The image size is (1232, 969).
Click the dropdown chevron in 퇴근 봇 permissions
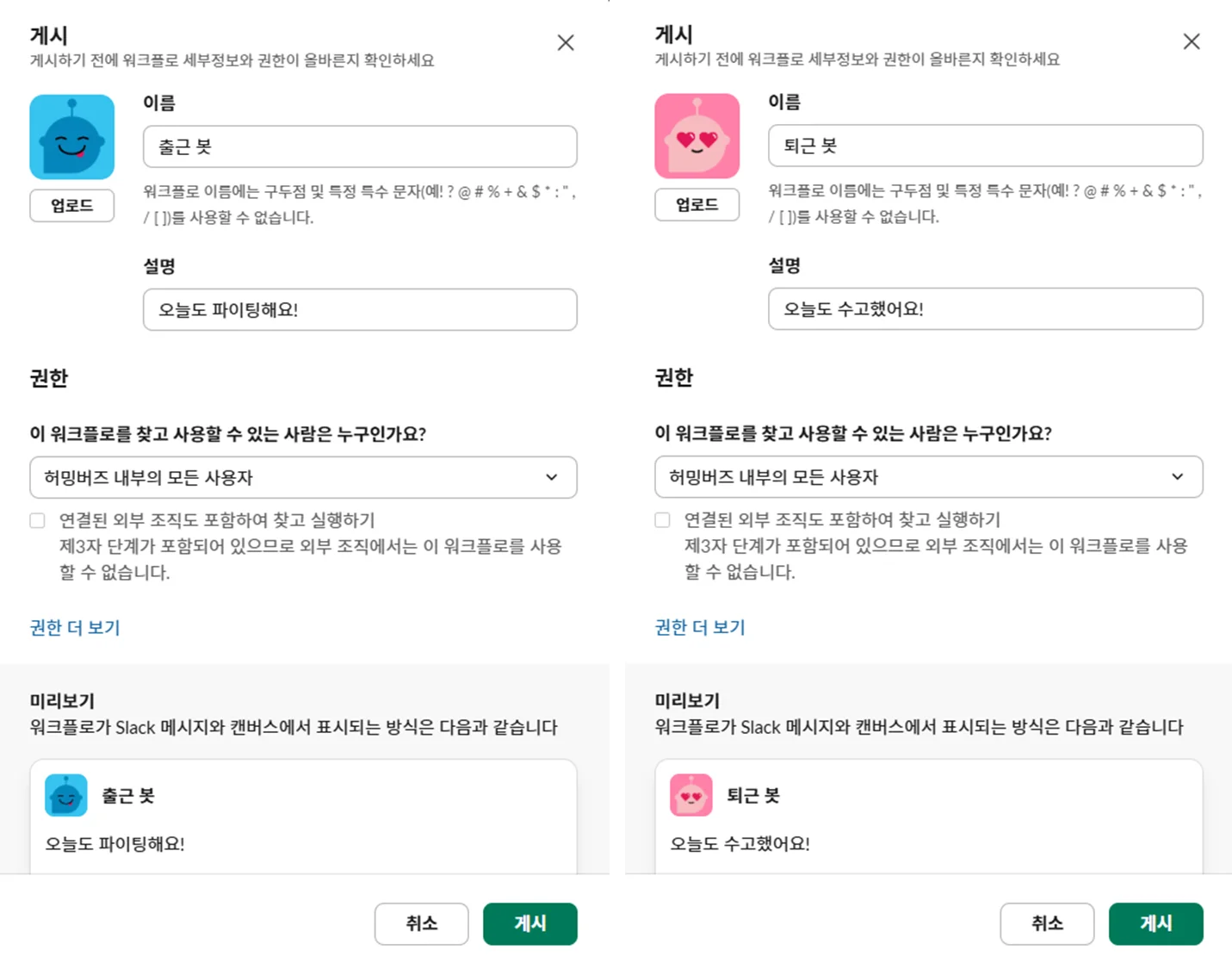1177,476
